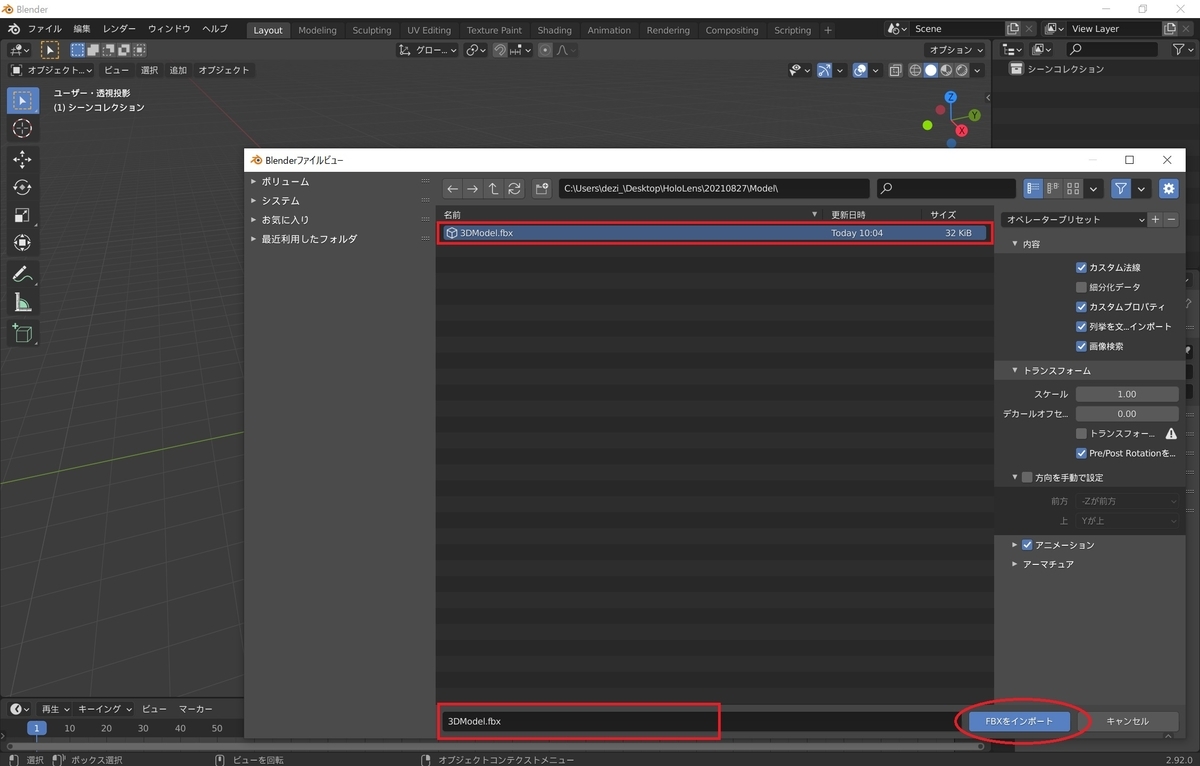The width and height of the screenshot is (1200, 766).
Task: Switch to Shading workspace tab
Action: (554, 30)
